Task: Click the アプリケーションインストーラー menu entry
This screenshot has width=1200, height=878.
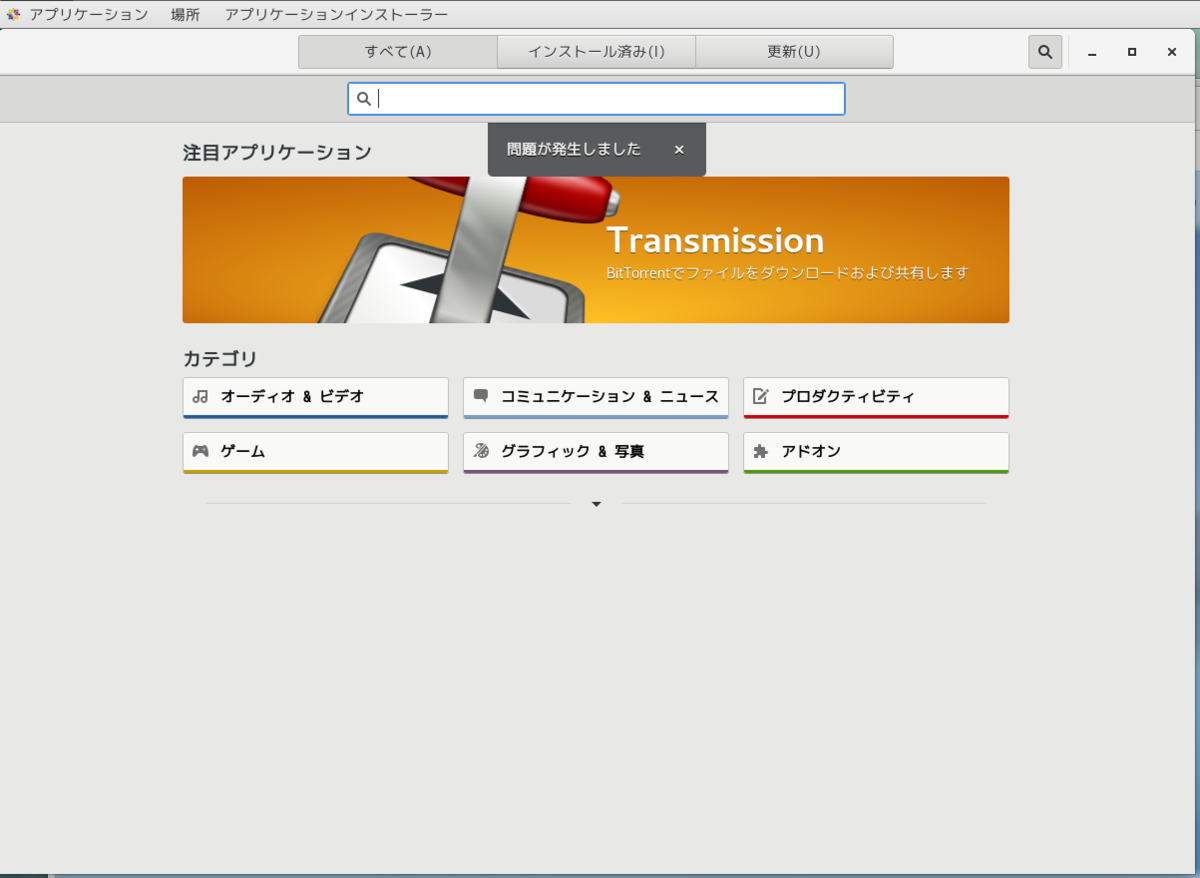Action: [x=335, y=14]
